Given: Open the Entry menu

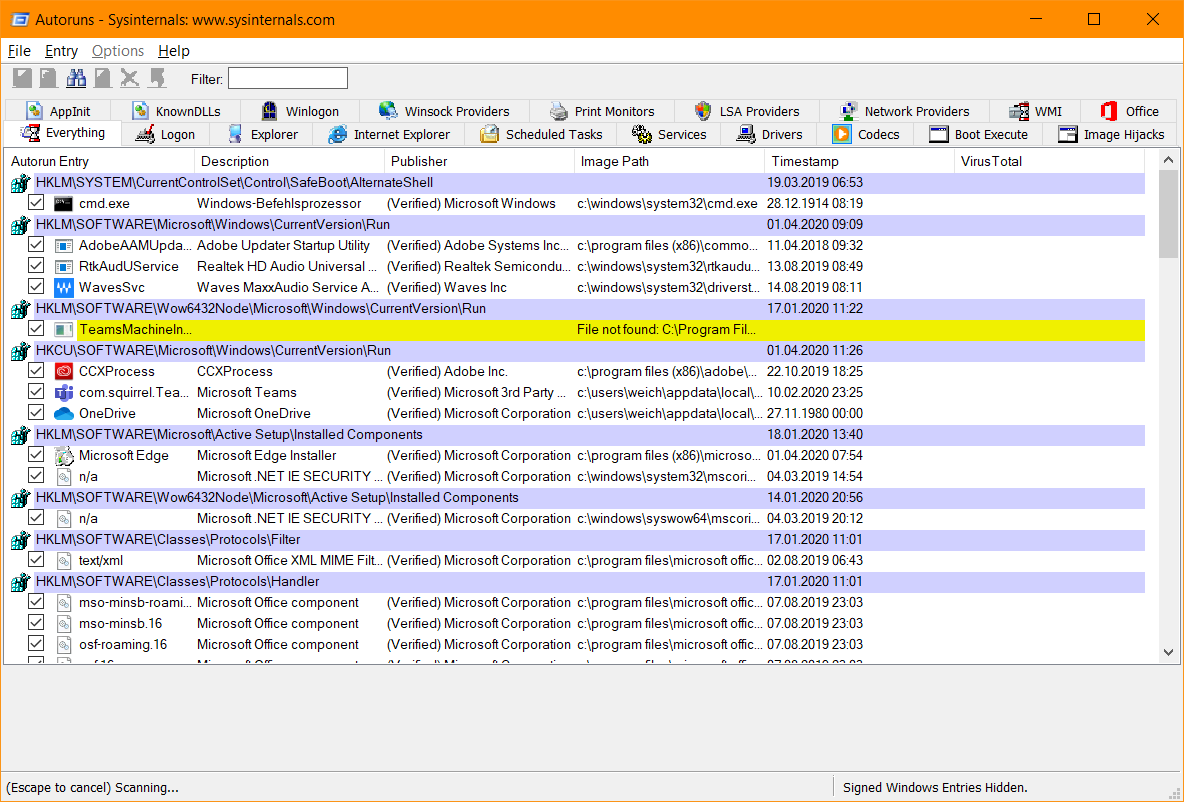Looking at the screenshot, I should (x=61, y=51).
